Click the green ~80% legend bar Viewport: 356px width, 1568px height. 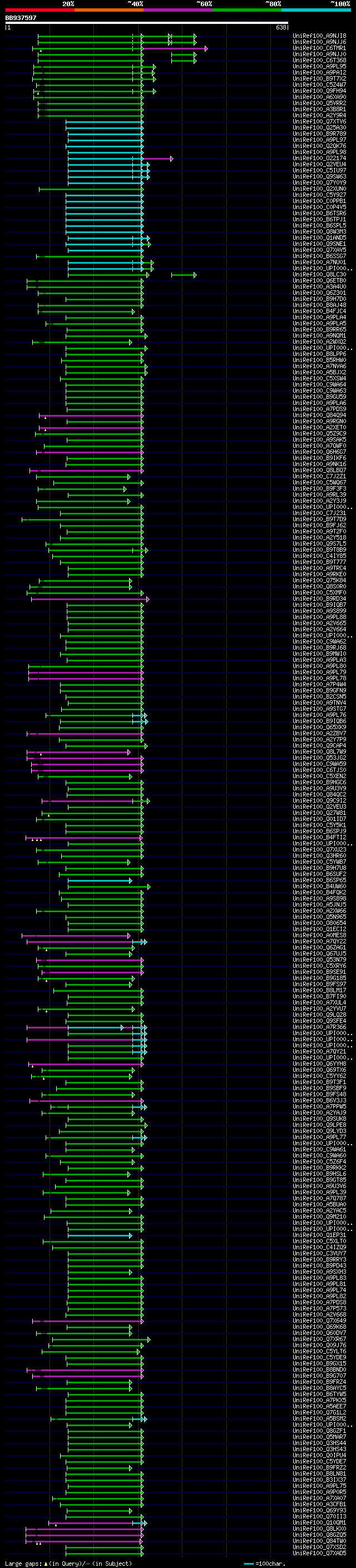coord(247,10)
